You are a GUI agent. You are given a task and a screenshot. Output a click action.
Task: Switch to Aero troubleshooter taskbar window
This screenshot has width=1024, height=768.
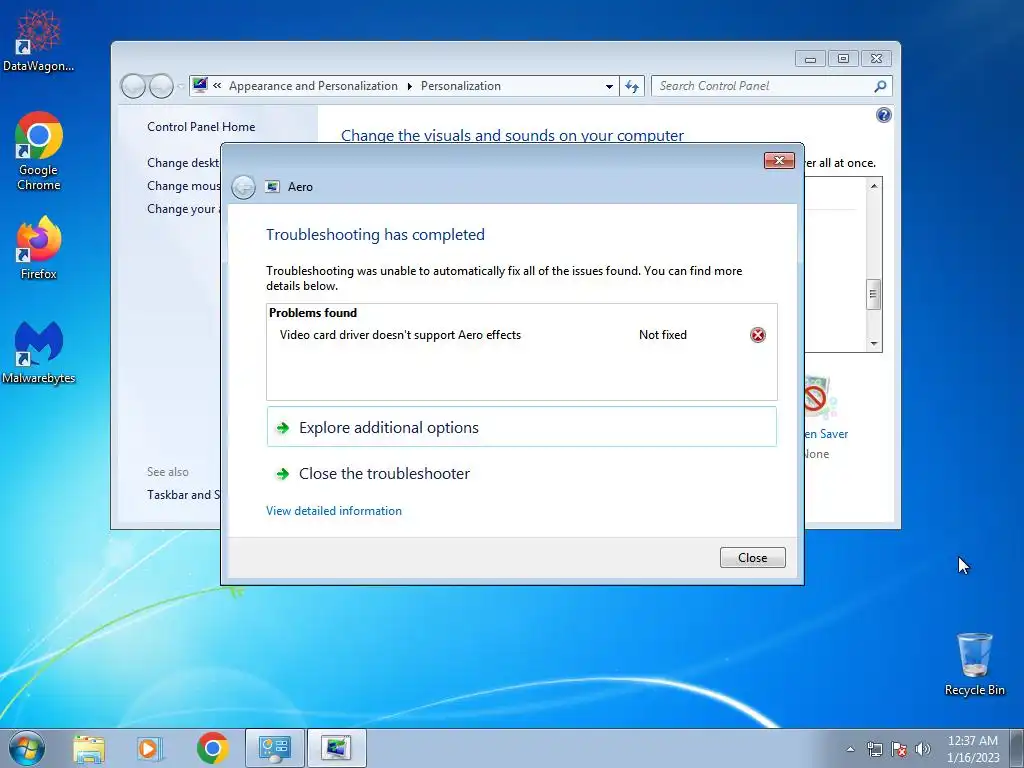[337, 748]
